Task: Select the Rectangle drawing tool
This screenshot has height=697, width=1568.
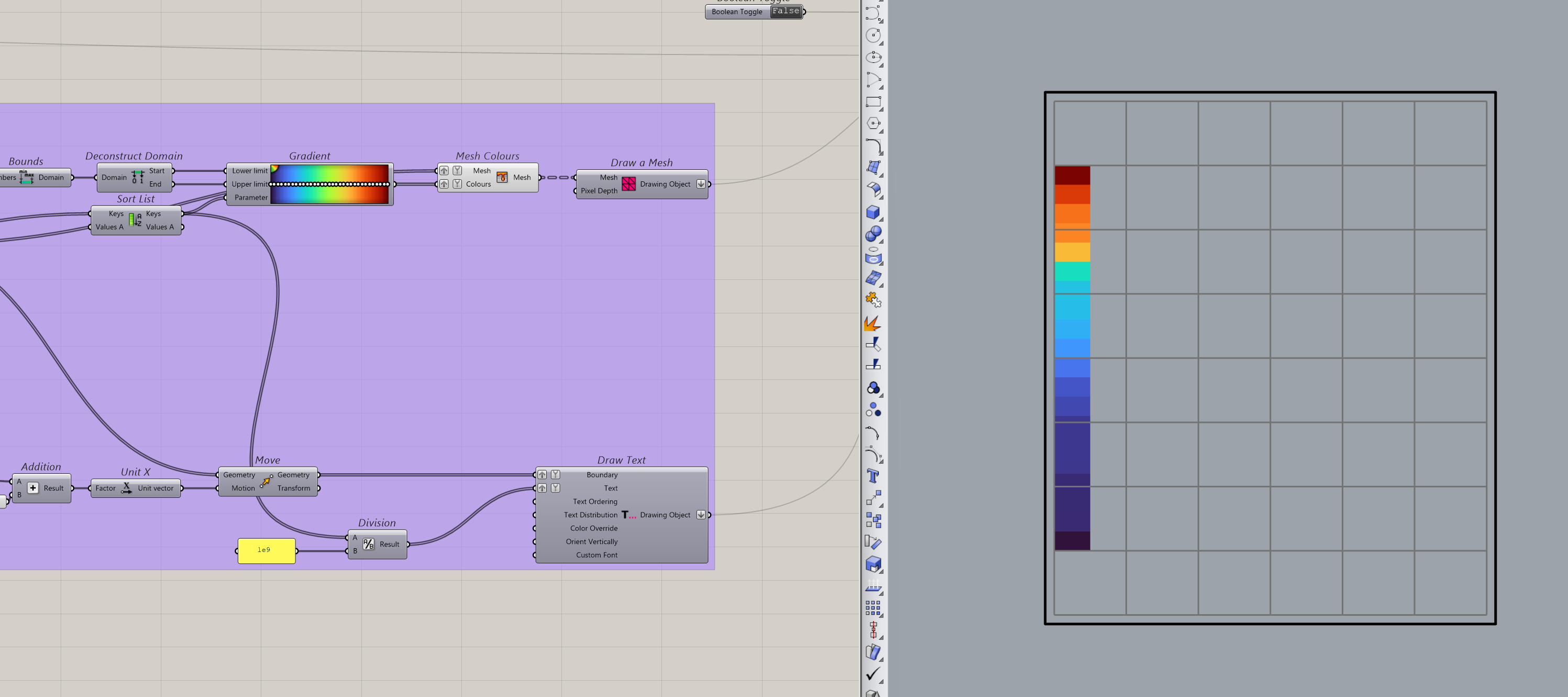Action: 873,102
